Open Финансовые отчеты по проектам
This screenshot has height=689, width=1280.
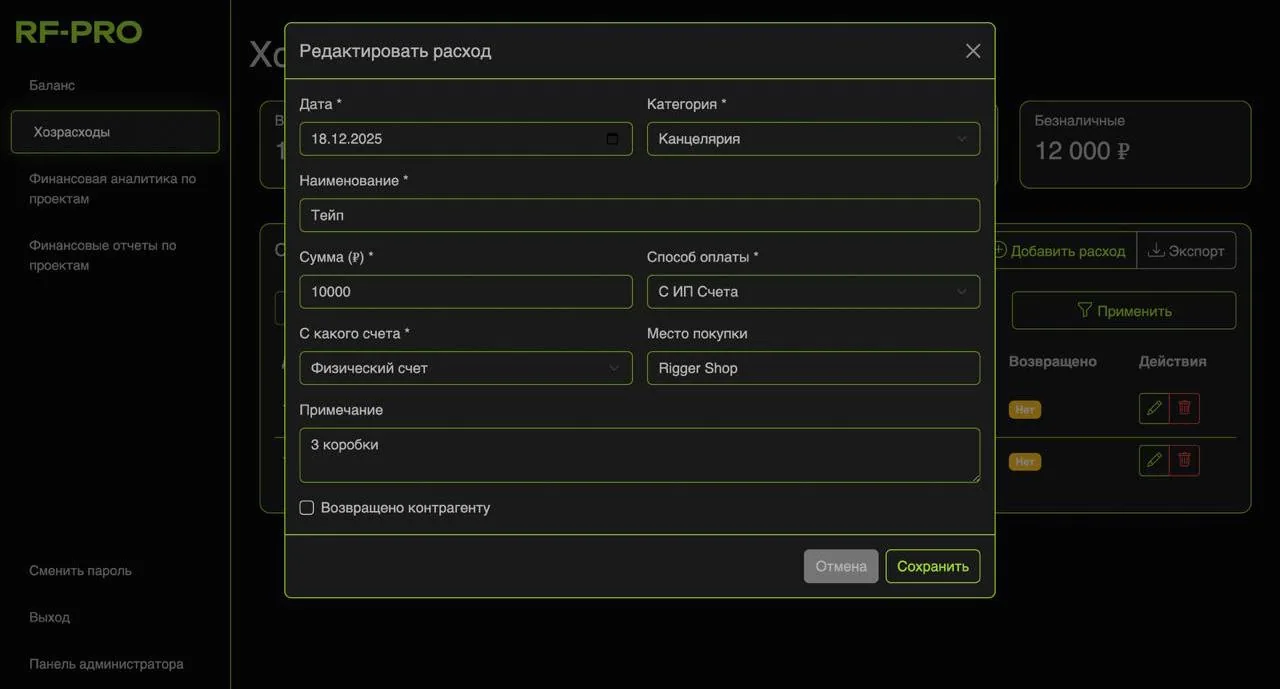click(102, 255)
